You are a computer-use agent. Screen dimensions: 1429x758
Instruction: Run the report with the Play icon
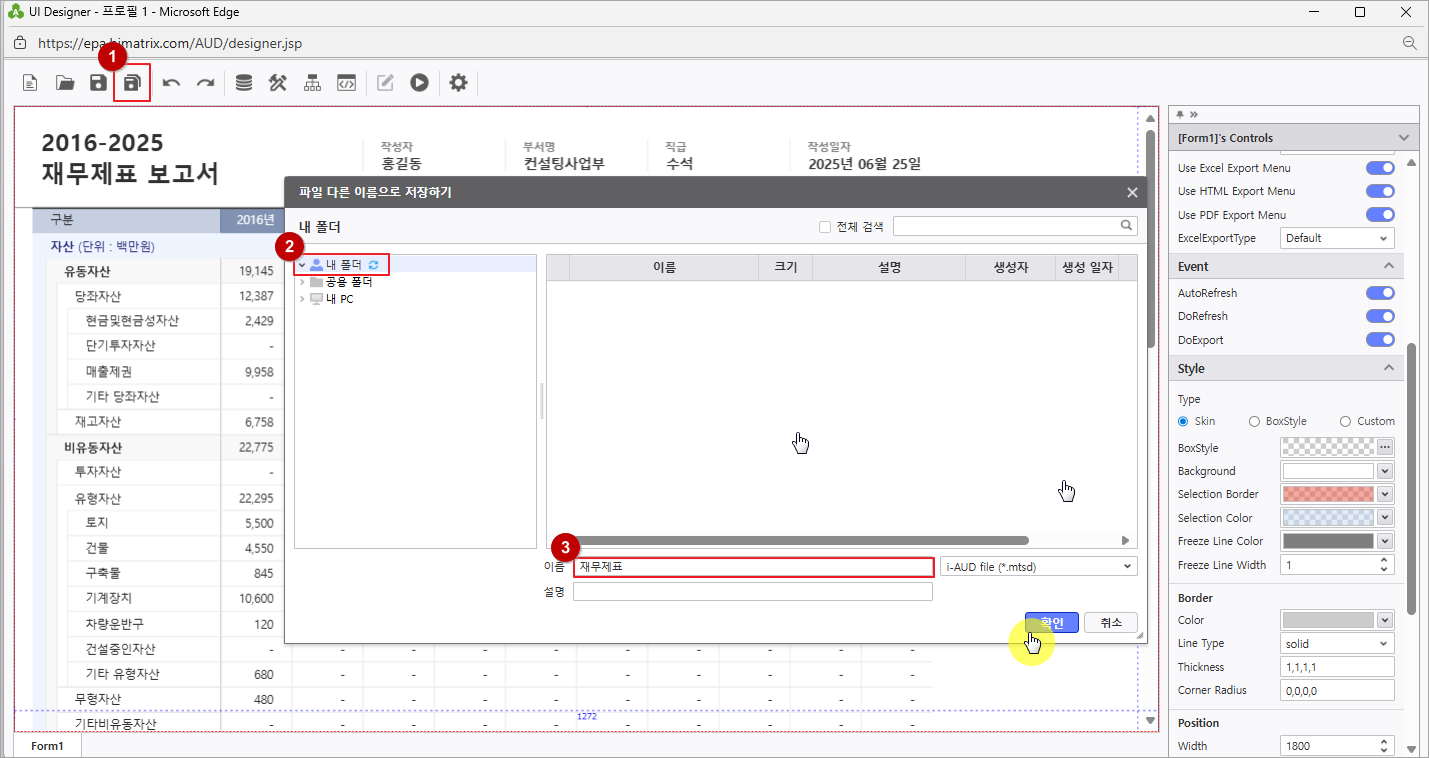419,83
